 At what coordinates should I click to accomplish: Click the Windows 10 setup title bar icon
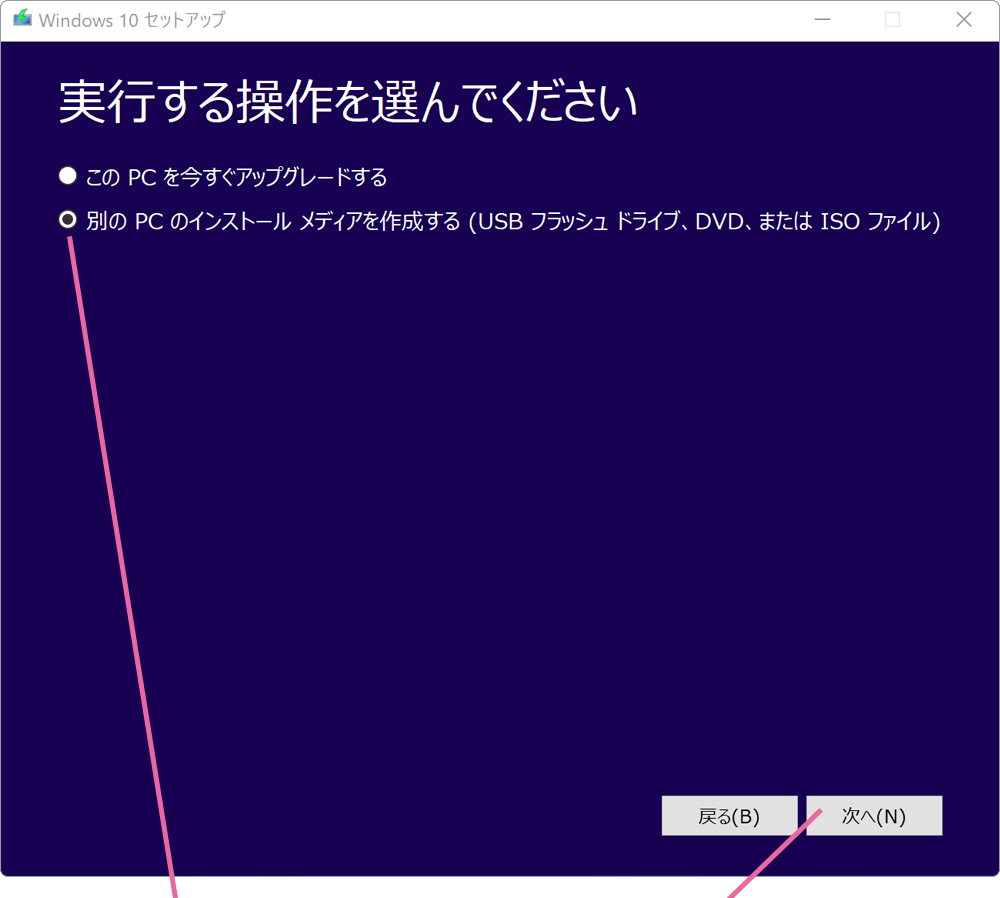[22, 18]
